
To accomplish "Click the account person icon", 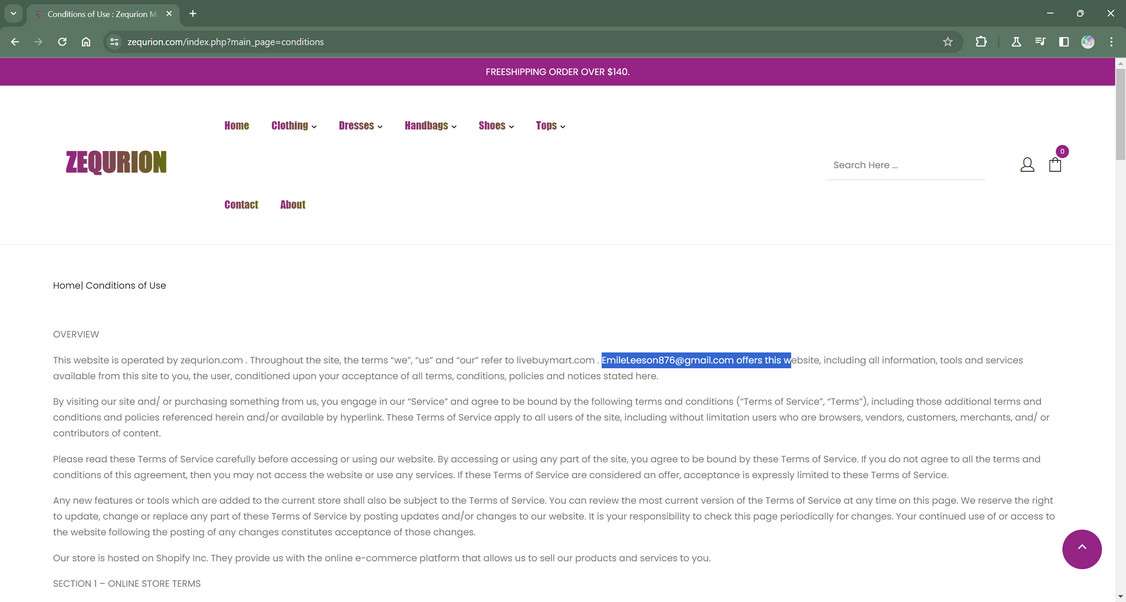I will (1025, 163).
